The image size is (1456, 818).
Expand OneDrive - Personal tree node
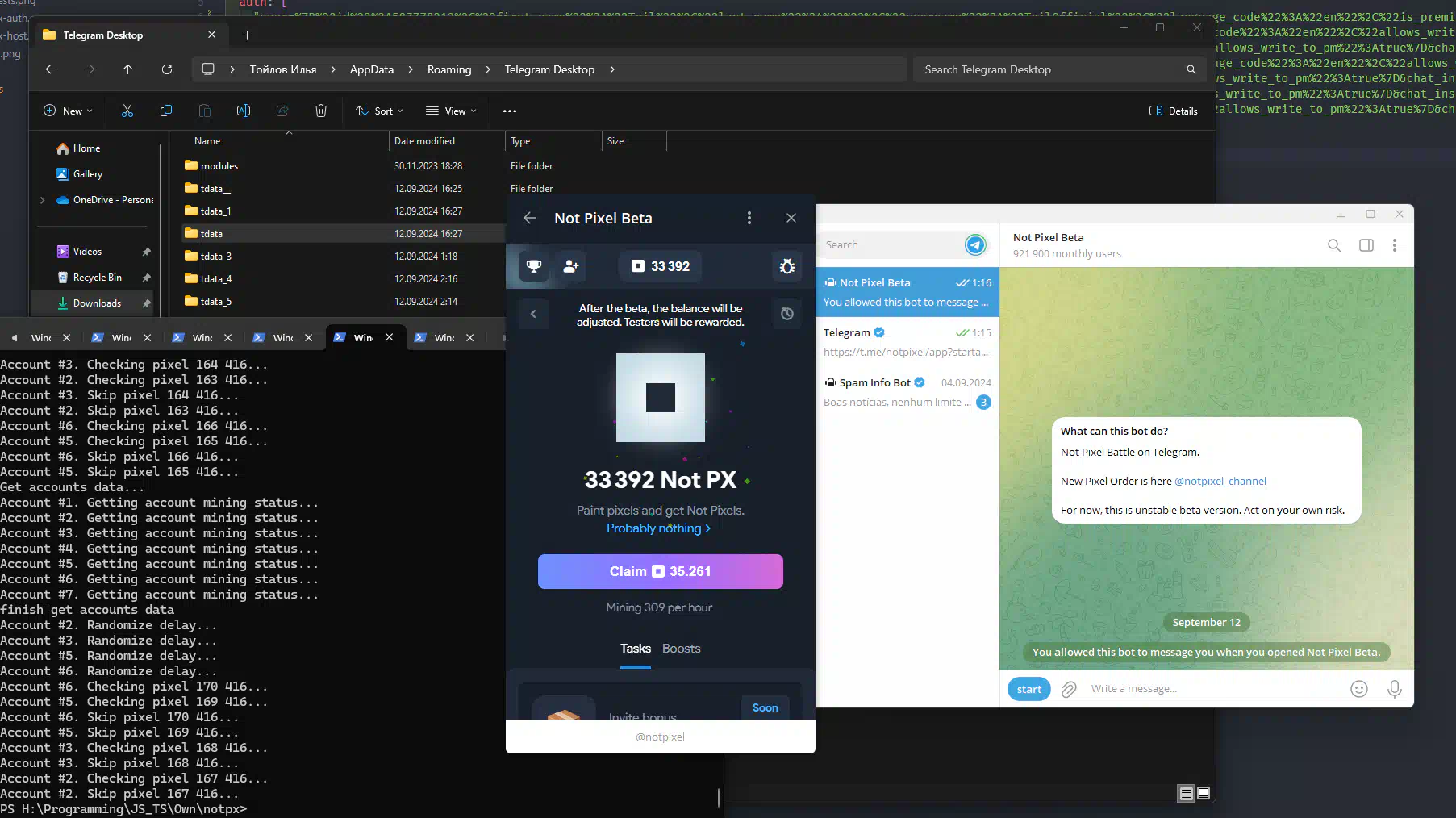click(42, 200)
